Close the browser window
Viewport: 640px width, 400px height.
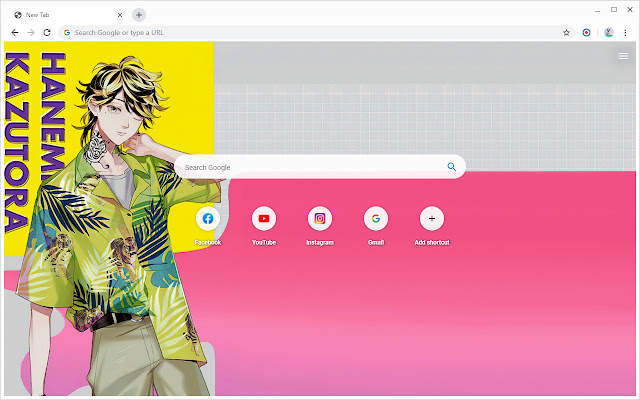click(630, 10)
